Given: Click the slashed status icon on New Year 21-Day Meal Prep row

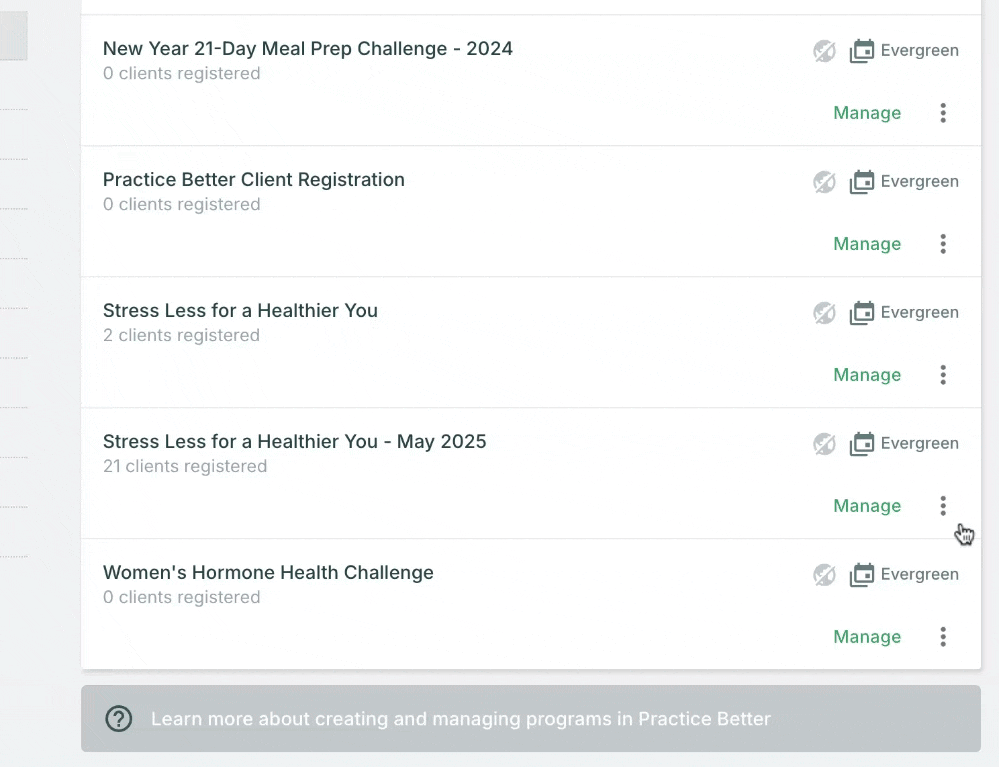Looking at the screenshot, I should click(824, 51).
